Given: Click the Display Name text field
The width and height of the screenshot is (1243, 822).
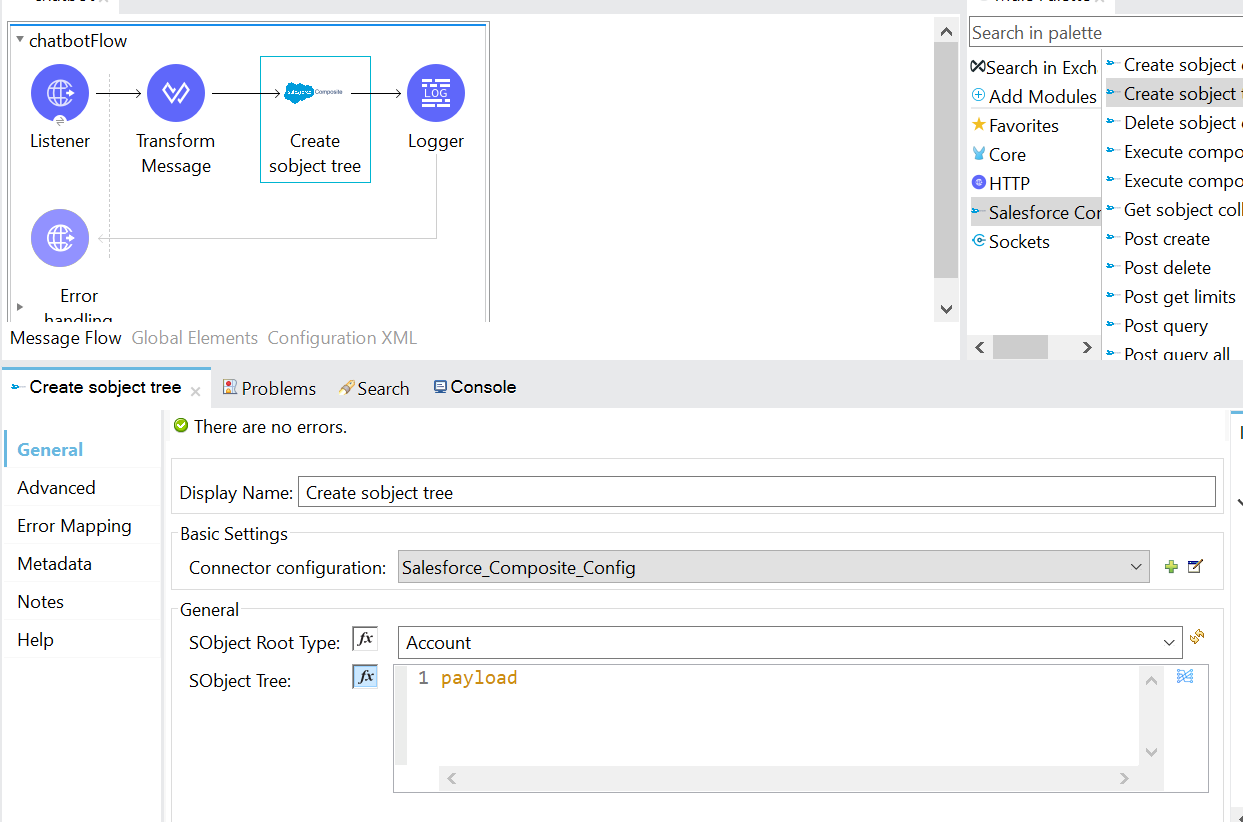Looking at the screenshot, I should click(x=756, y=492).
